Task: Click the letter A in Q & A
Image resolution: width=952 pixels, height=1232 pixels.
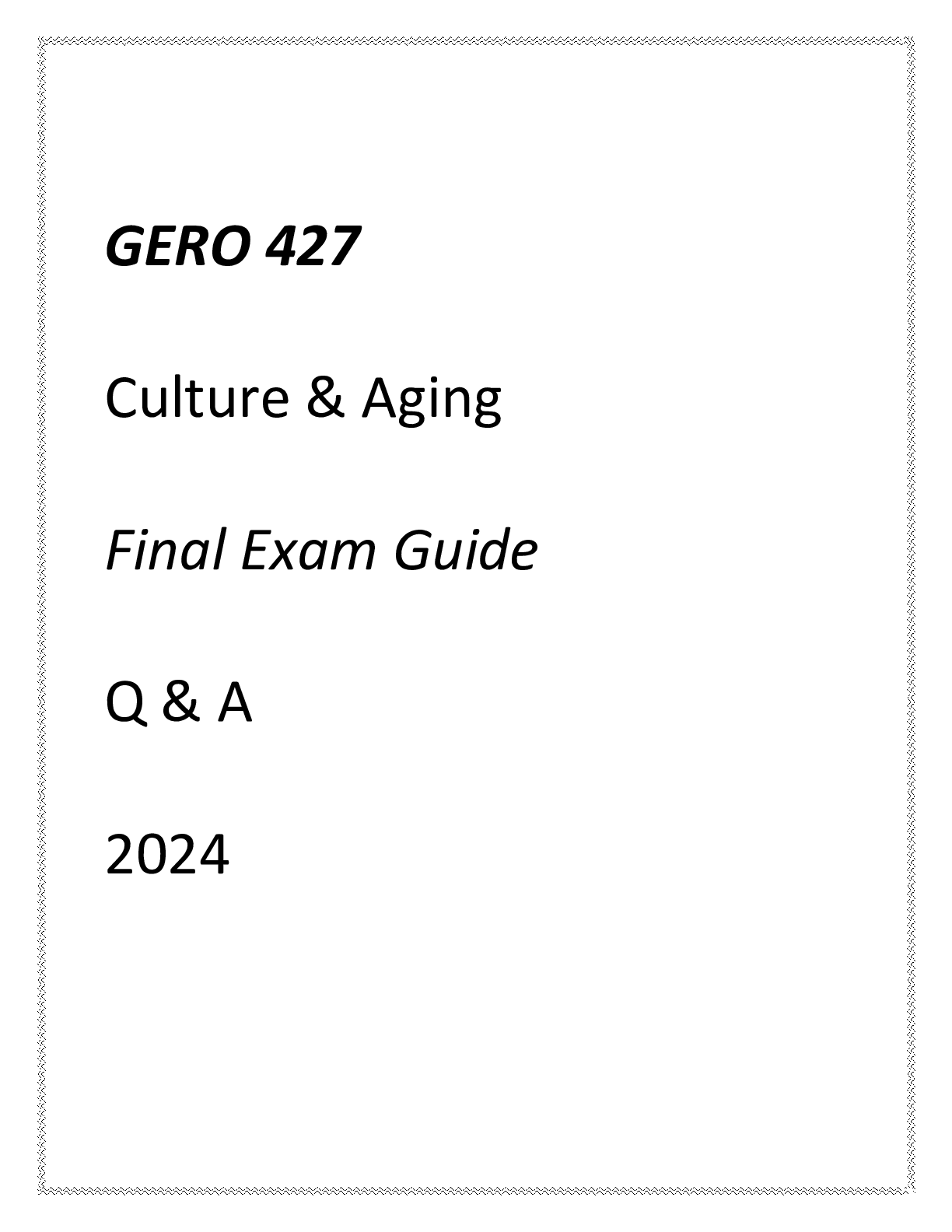Action: pyautogui.click(x=234, y=702)
